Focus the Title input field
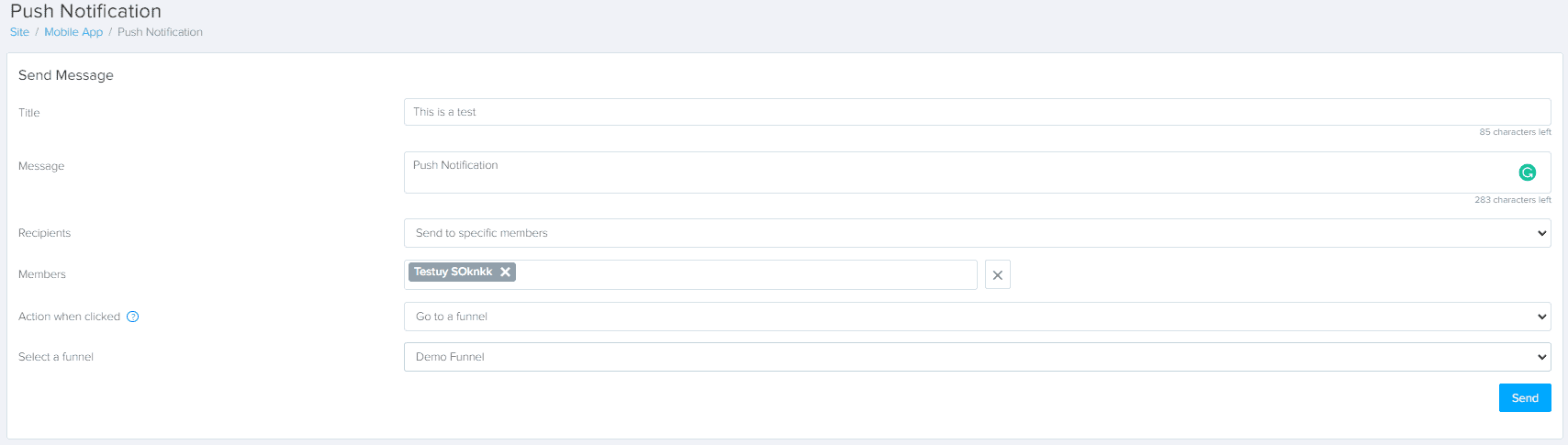 (977, 112)
